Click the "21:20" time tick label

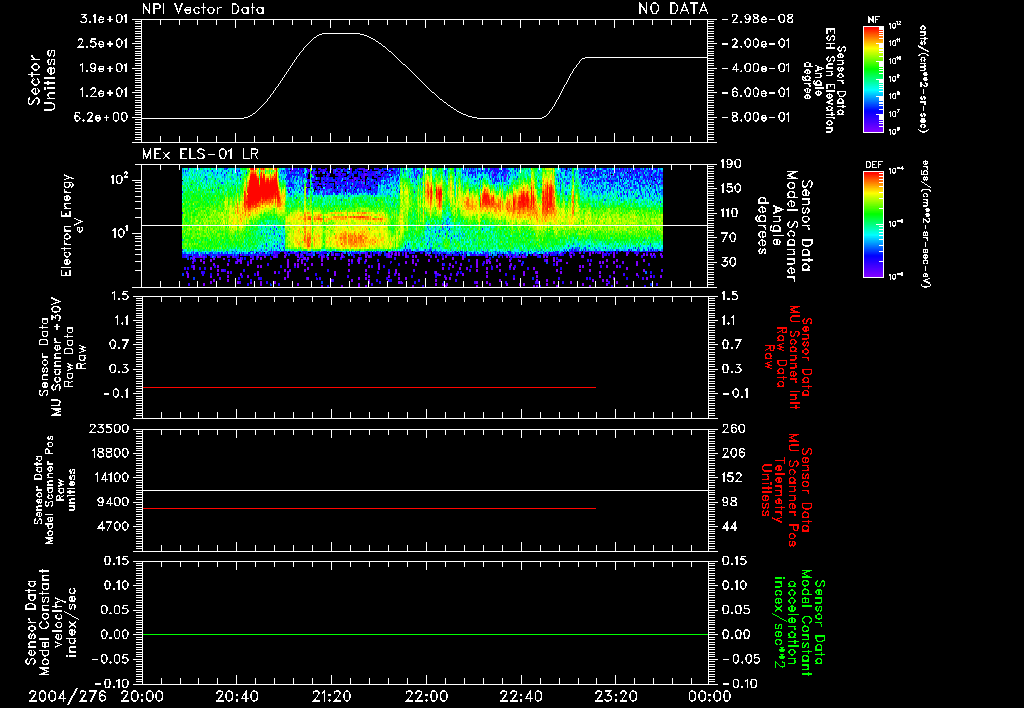[x=332, y=696]
